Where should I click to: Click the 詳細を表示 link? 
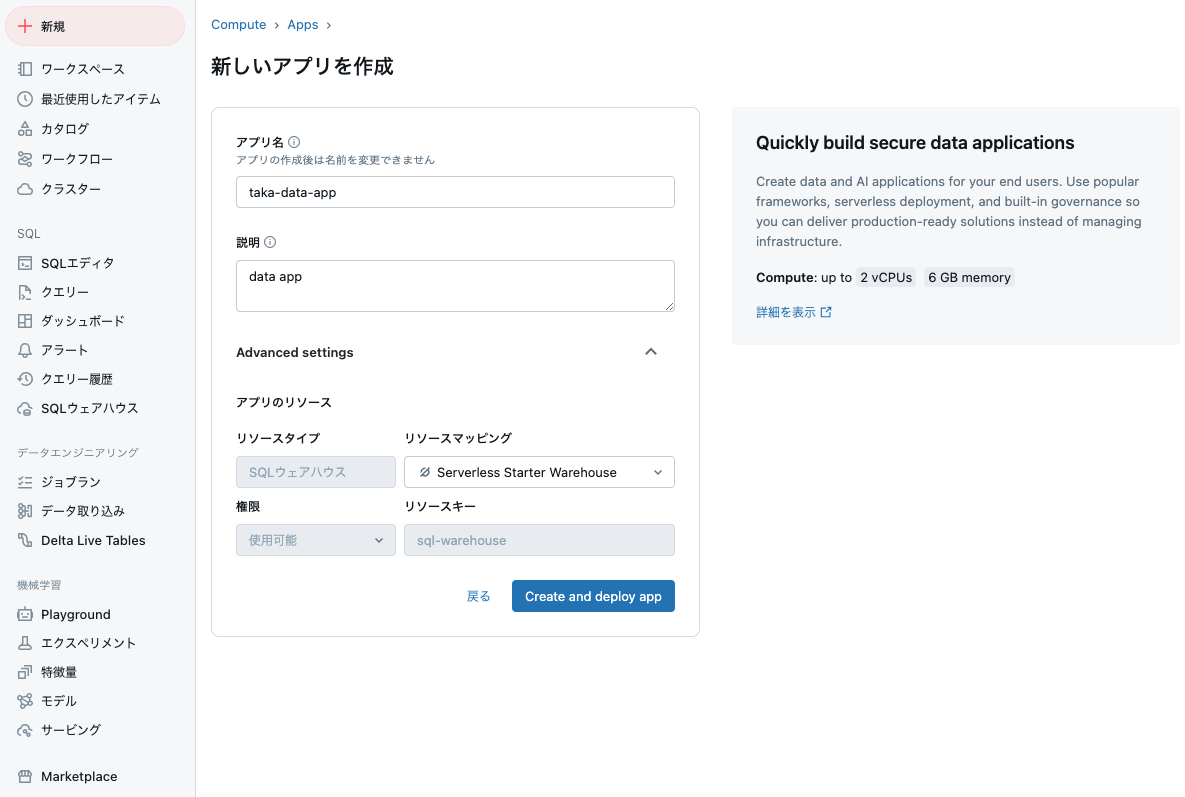point(786,312)
